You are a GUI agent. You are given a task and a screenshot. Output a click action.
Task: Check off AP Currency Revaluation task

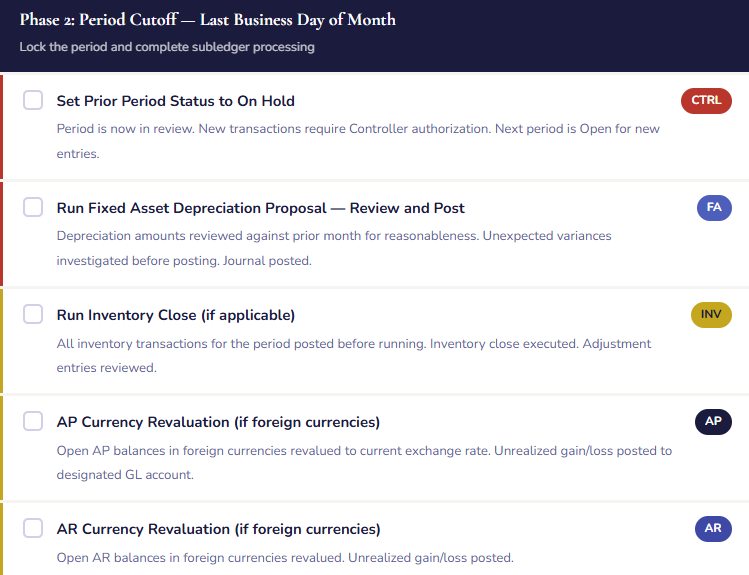coord(33,421)
